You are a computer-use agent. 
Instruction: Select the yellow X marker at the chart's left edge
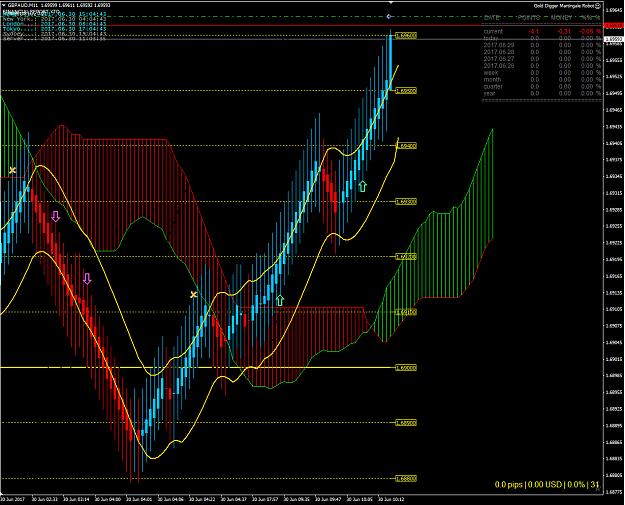click(12, 170)
